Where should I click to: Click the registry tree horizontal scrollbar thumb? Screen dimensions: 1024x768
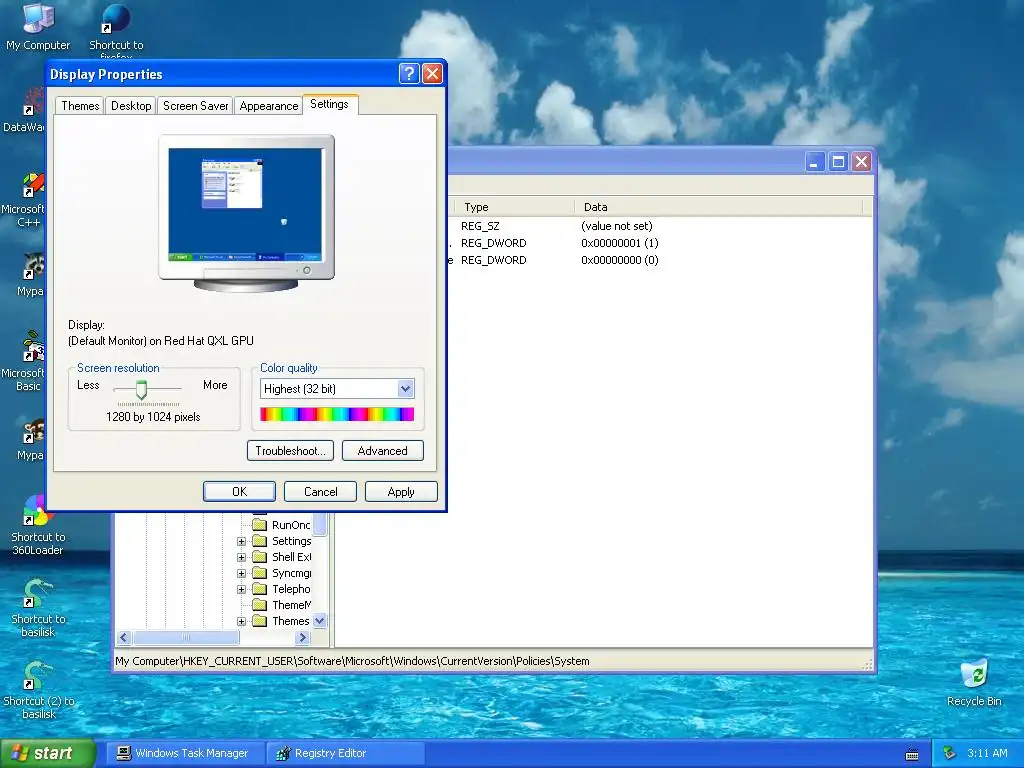[186, 637]
